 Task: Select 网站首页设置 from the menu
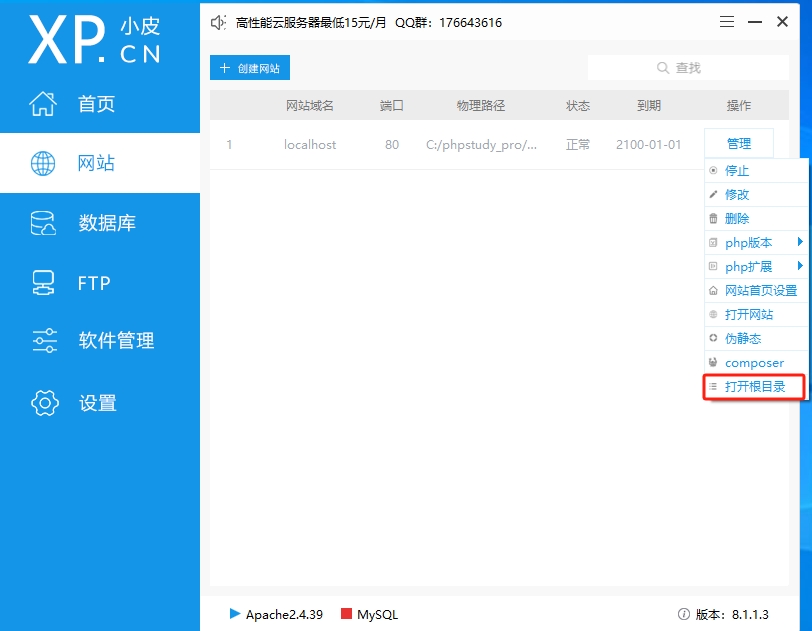[756, 291]
